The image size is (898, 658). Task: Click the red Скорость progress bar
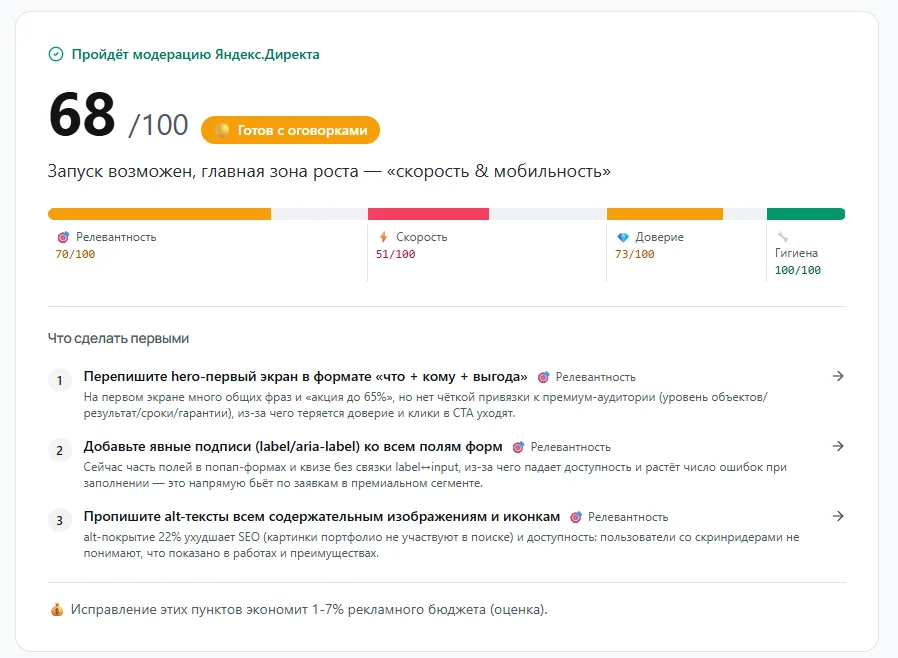(428, 214)
